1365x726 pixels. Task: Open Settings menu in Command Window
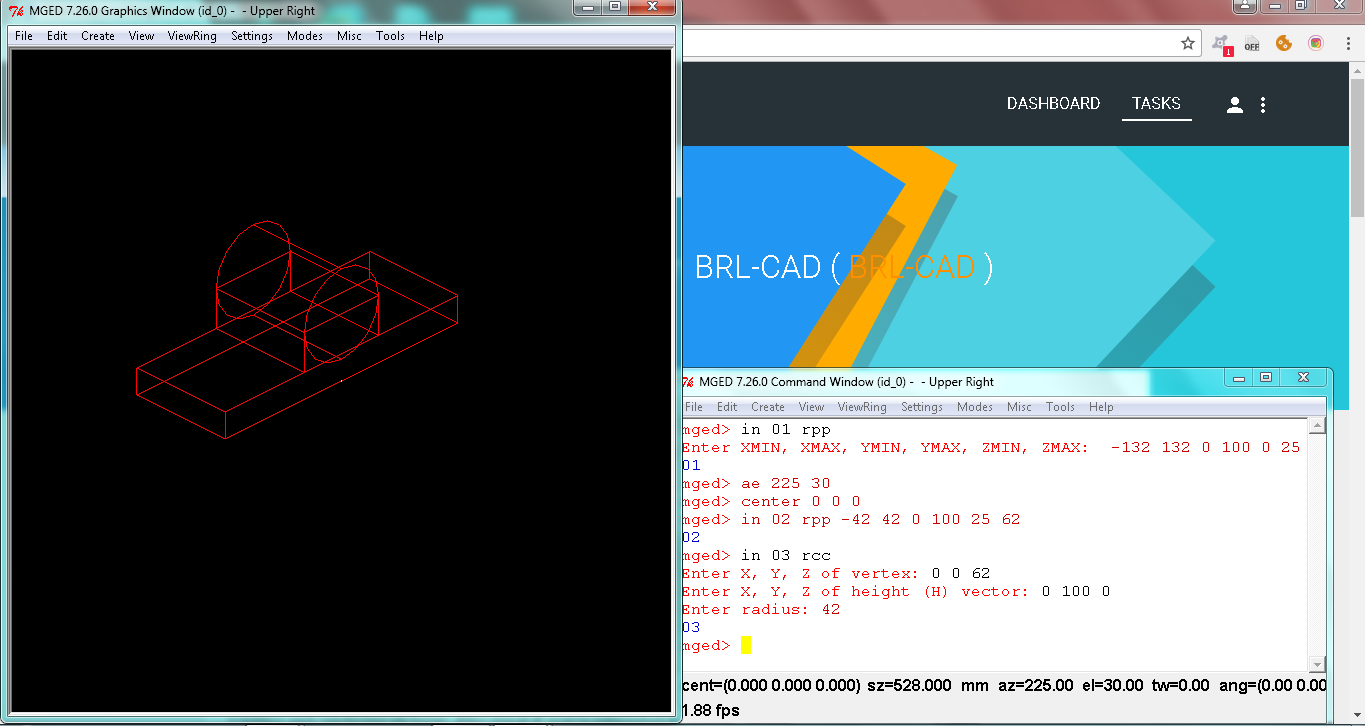922,407
